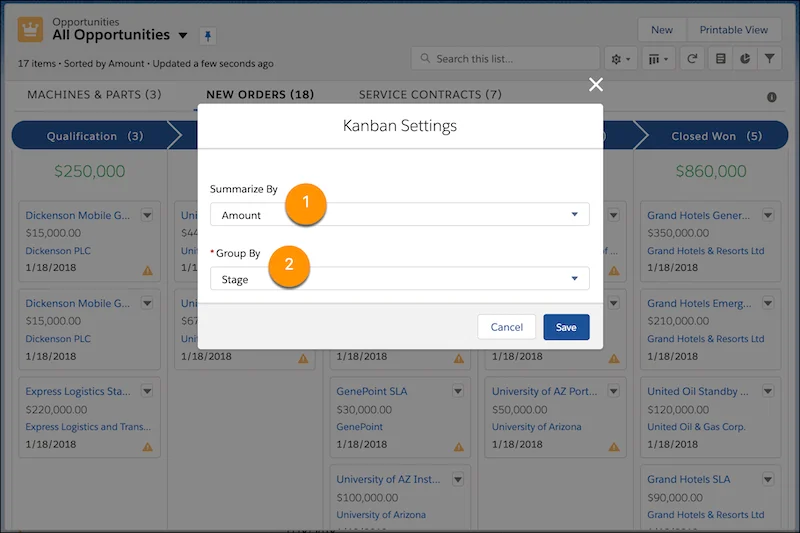The height and width of the screenshot is (533, 800).
Task: Switch to Machines & Parts tab
Action: (x=94, y=95)
